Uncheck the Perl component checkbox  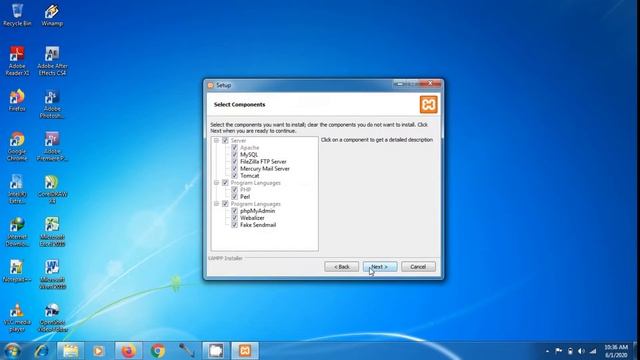coord(234,197)
